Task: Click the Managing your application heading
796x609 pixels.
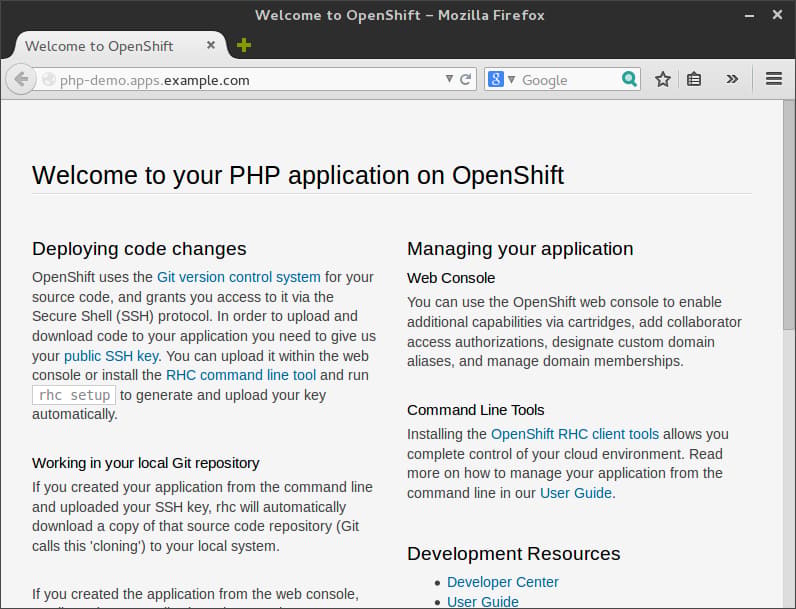Action: point(520,249)
